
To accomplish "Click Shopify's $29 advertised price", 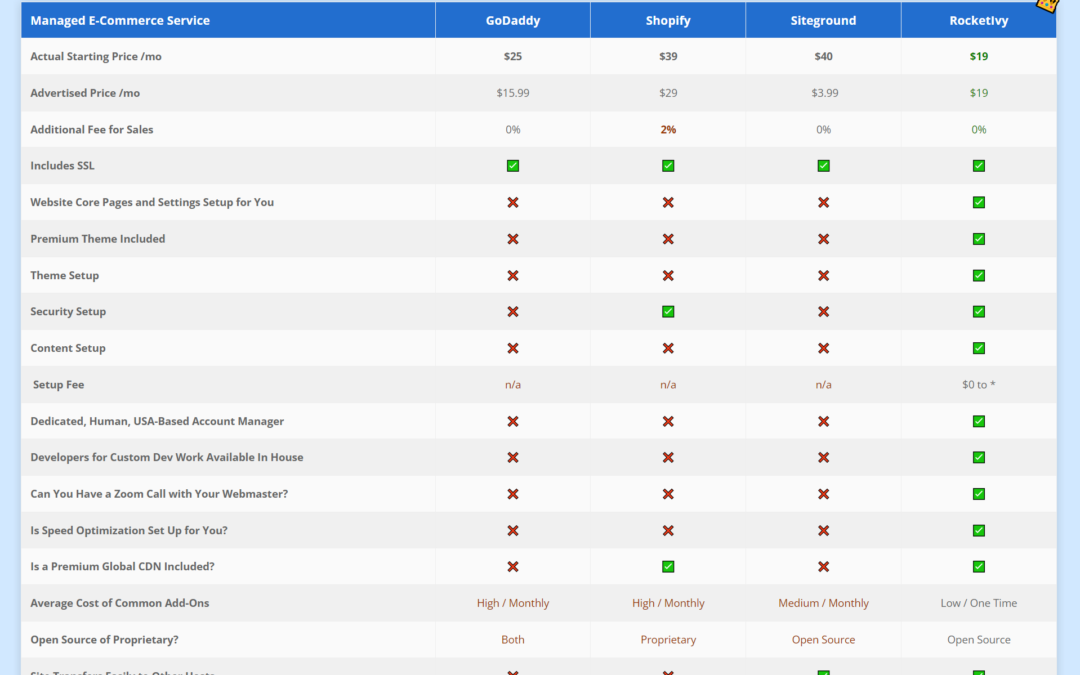I will (x=668, y=93).
